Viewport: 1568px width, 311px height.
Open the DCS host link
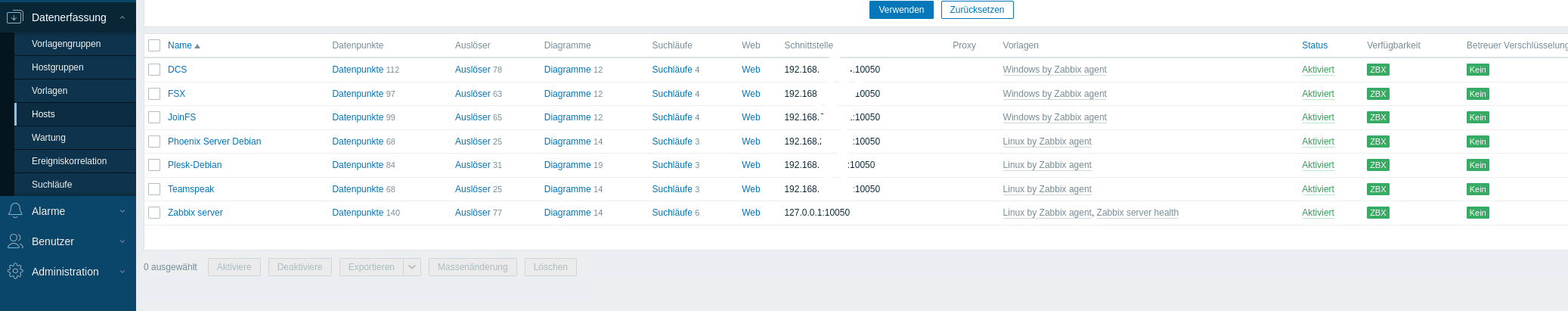tap(177, 70)
